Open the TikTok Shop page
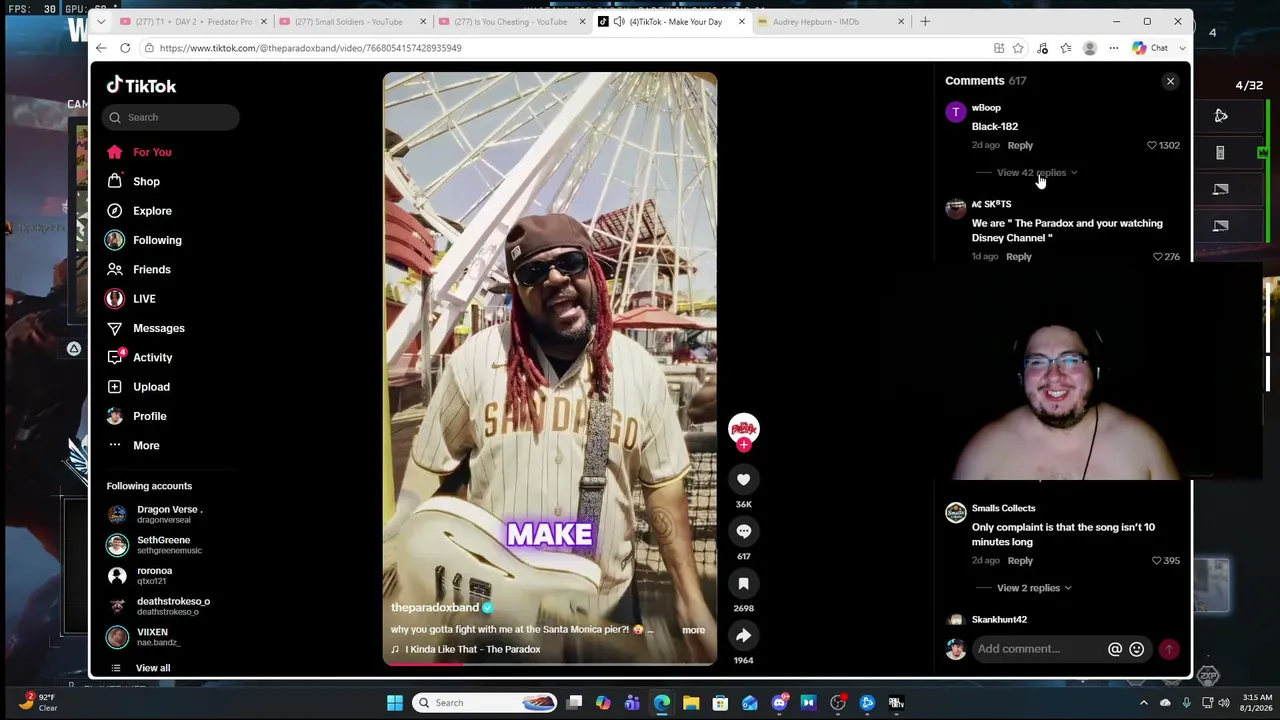Viewport: 1280px width, 720px height. pos(146,181)
